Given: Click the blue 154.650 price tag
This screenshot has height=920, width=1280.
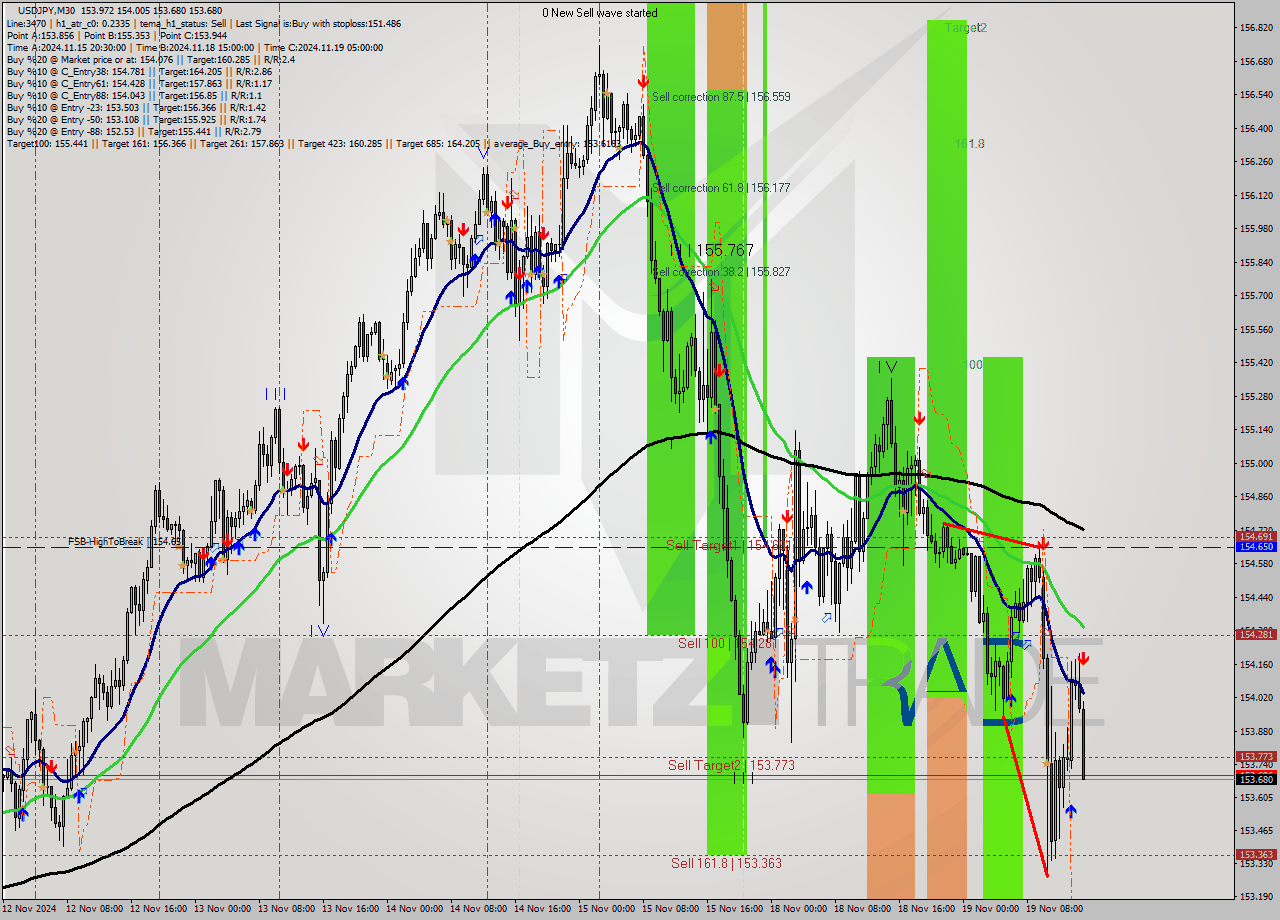Looking at the screenshot, I should [x=1256, y=547].
